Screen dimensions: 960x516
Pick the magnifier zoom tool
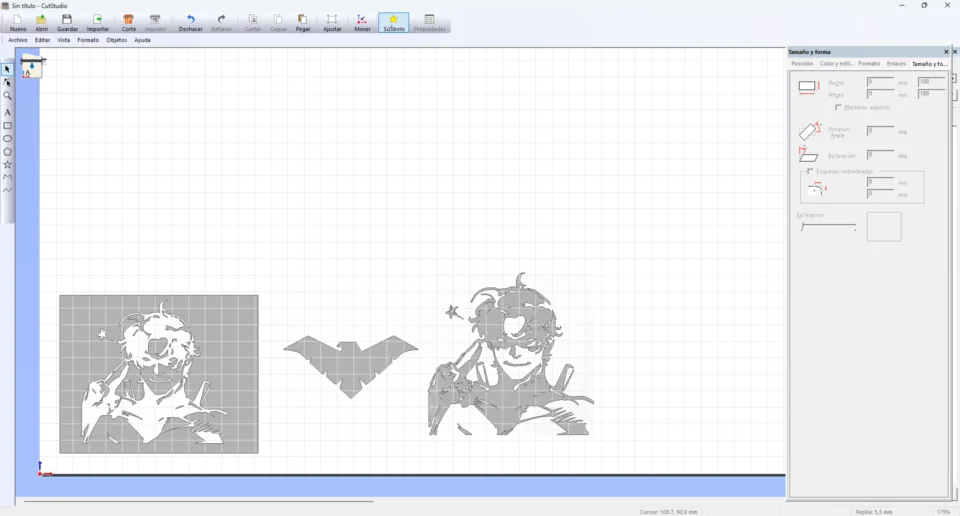pyautogui.click(x=7, y=95)
